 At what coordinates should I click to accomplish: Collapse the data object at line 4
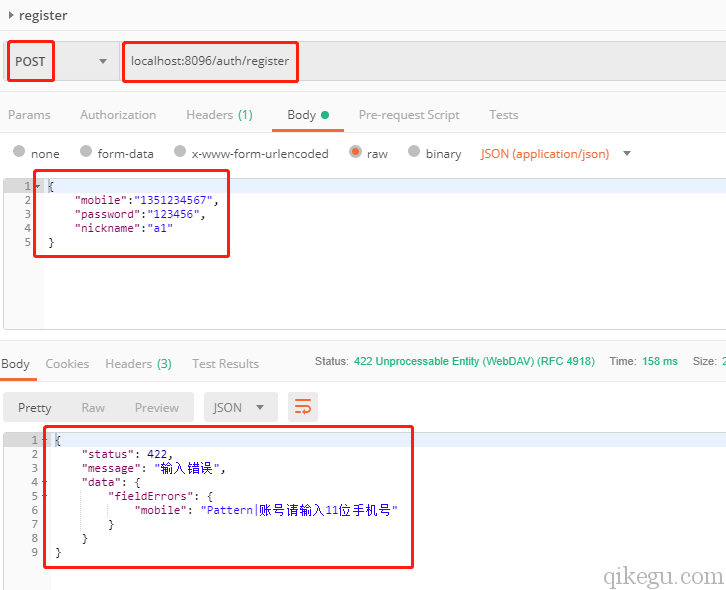tap(44, 482)
